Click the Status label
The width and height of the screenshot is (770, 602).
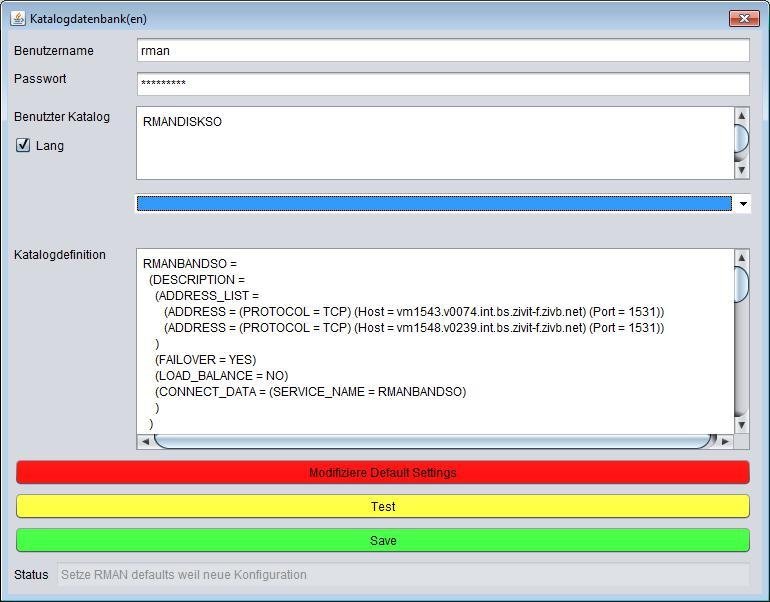[x=31, y=575]
